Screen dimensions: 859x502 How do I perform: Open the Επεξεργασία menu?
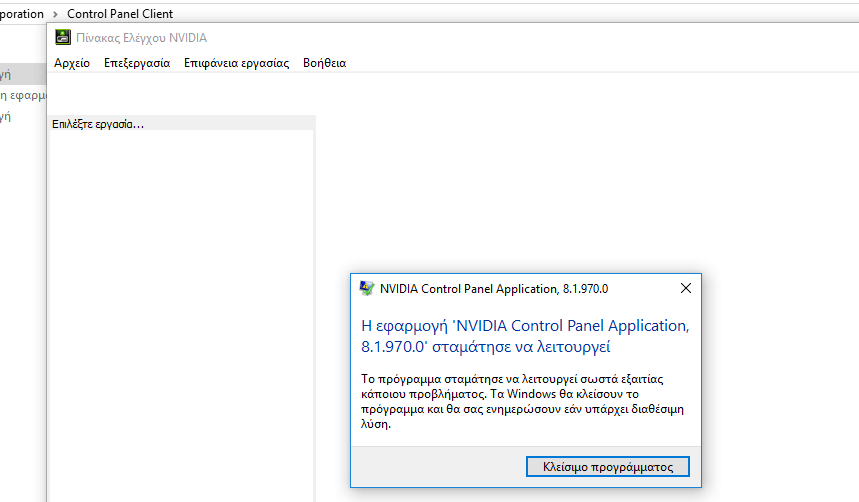[137, 63]
